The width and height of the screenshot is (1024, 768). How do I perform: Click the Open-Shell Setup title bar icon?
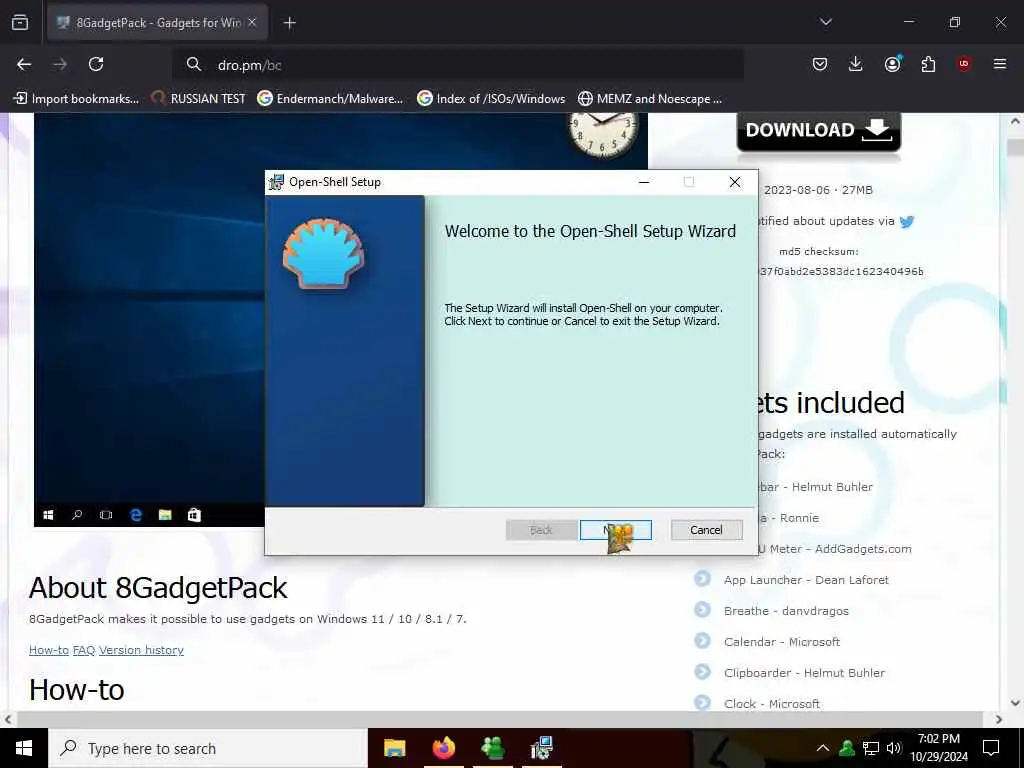point(277,182)
